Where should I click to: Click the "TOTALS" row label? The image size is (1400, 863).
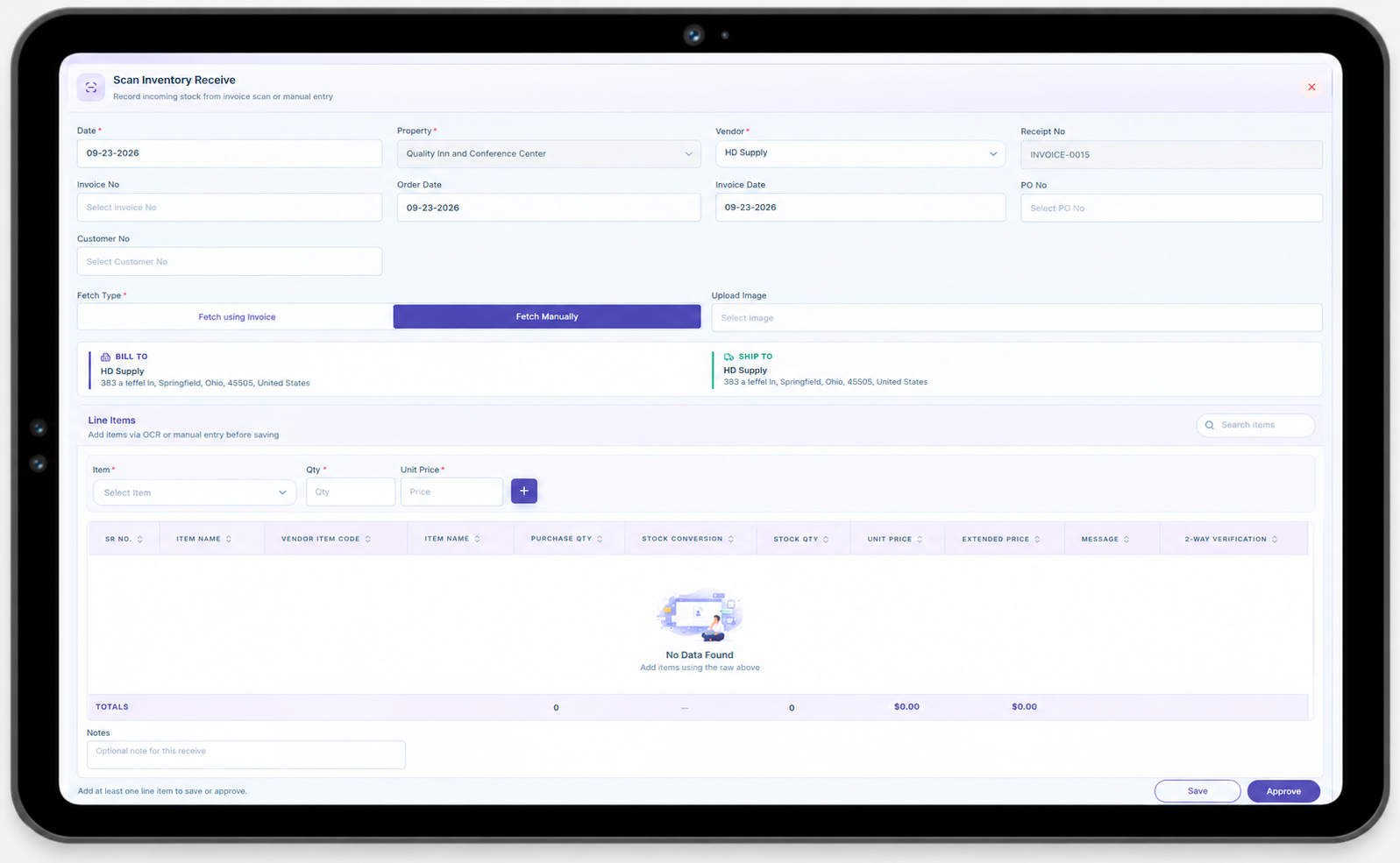(112, 707)
